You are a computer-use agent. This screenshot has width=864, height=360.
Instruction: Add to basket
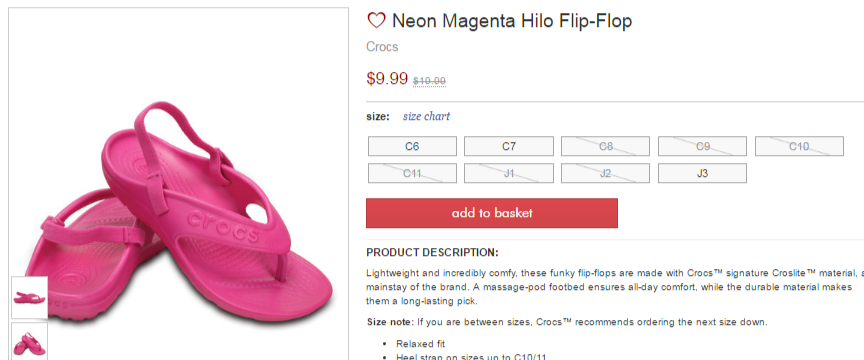point(492,213)
